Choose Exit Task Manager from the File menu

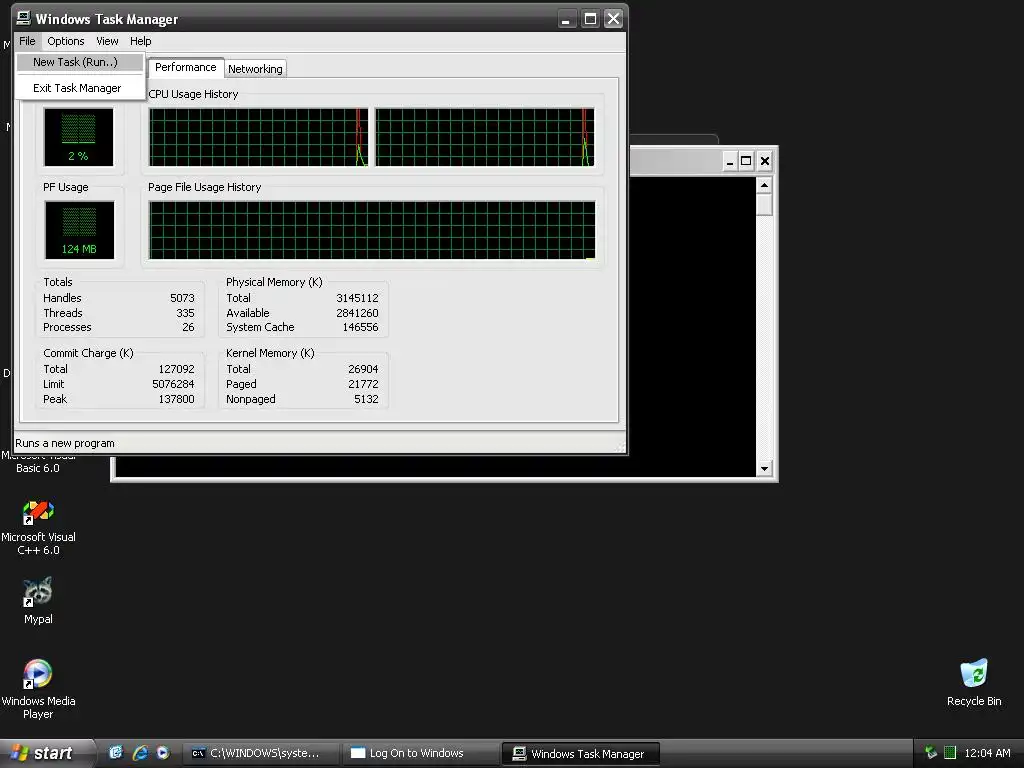[x=79, y=88]
